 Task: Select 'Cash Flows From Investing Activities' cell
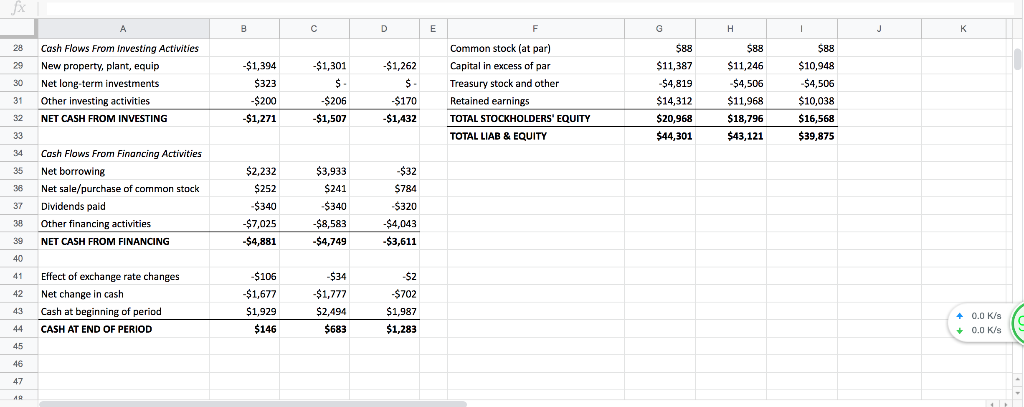(123, 48)
